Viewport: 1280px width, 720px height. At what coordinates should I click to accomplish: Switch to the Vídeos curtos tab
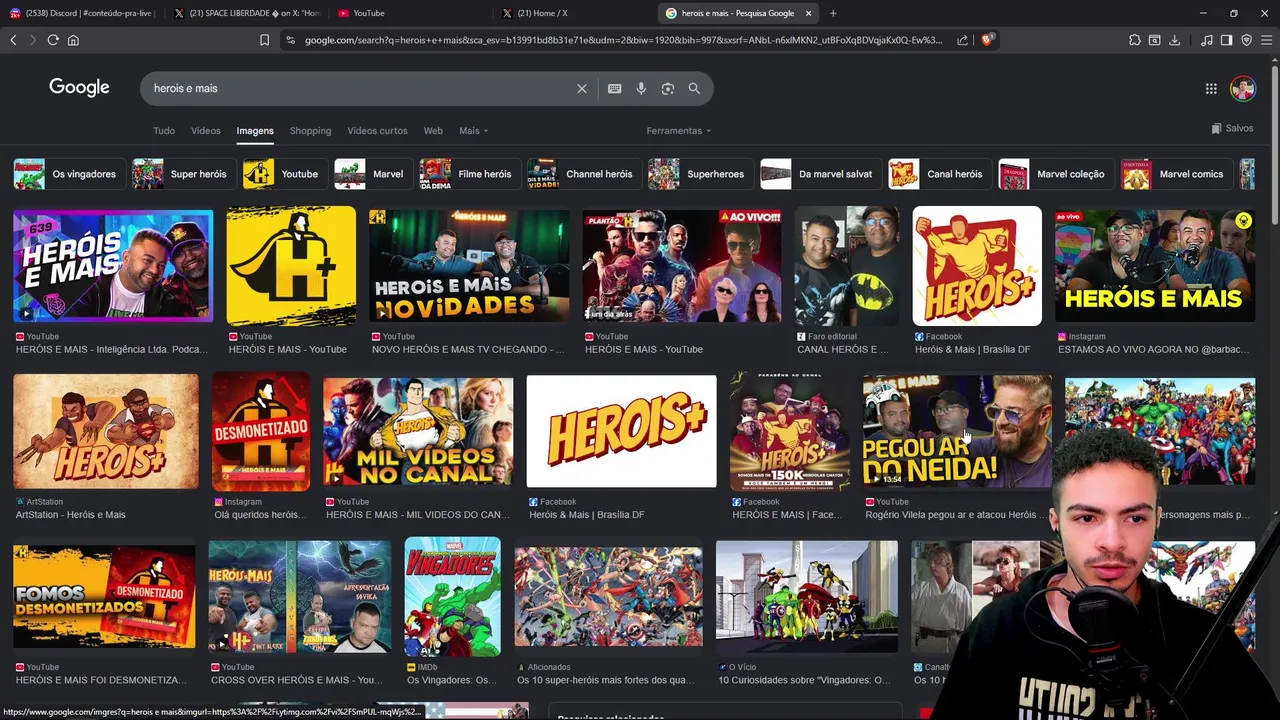pos(377,131)
